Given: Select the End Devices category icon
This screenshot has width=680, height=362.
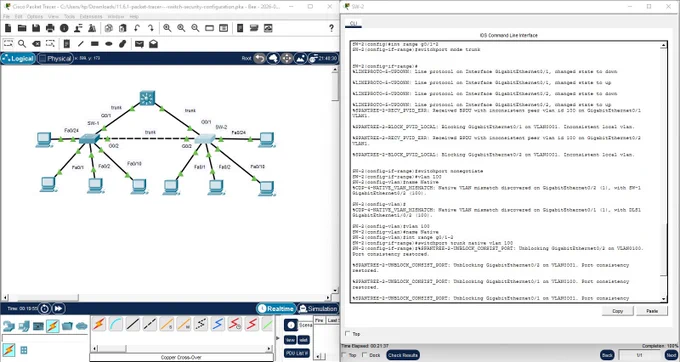Looking at the screenshot, I should point(24,326).
